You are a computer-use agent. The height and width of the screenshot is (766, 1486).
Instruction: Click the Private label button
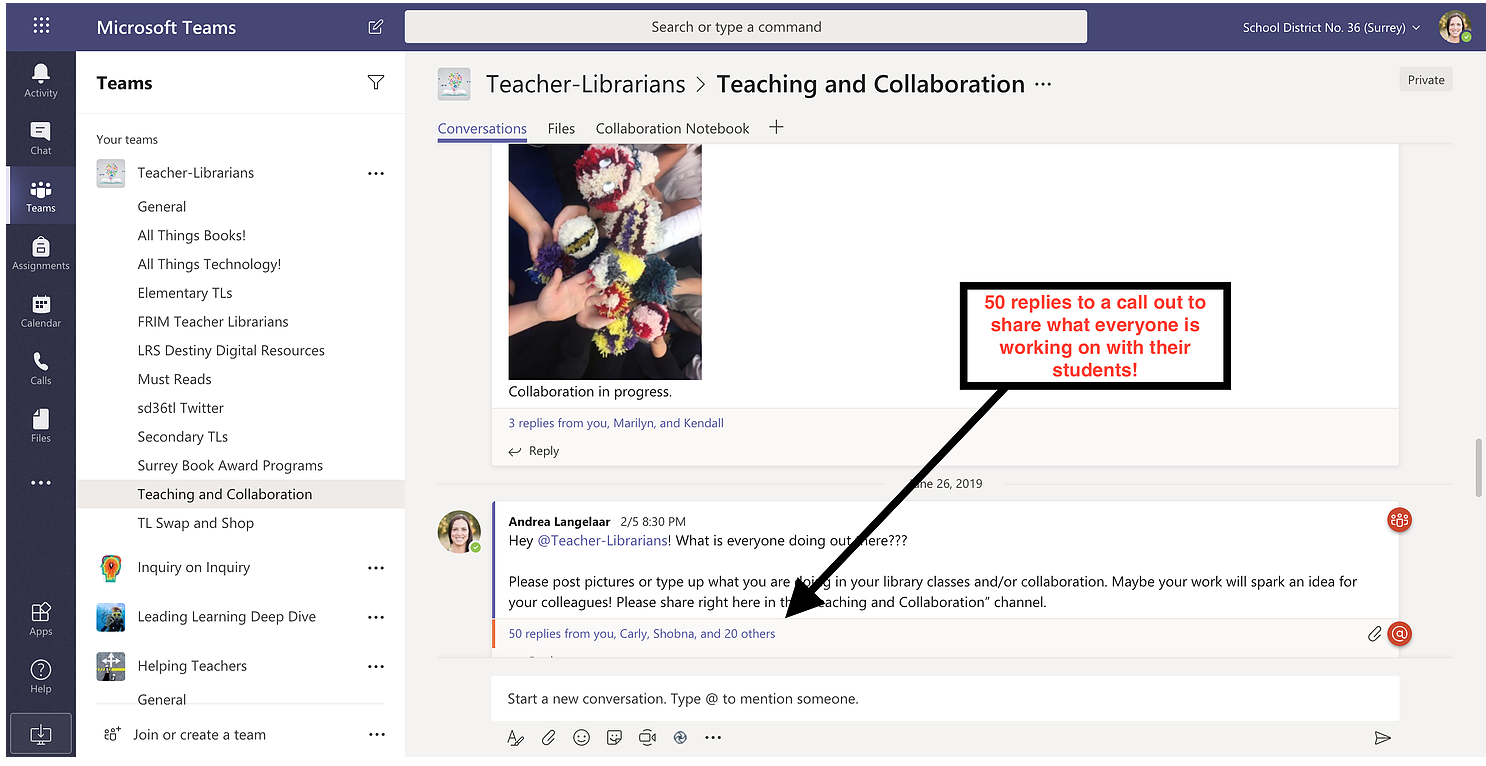[1426, 80]
